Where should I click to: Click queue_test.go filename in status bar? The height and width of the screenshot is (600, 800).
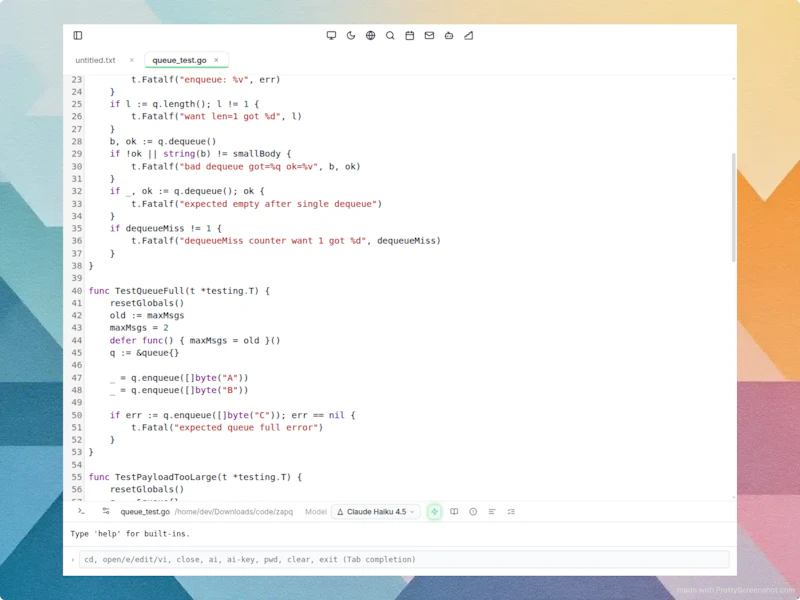145,512
